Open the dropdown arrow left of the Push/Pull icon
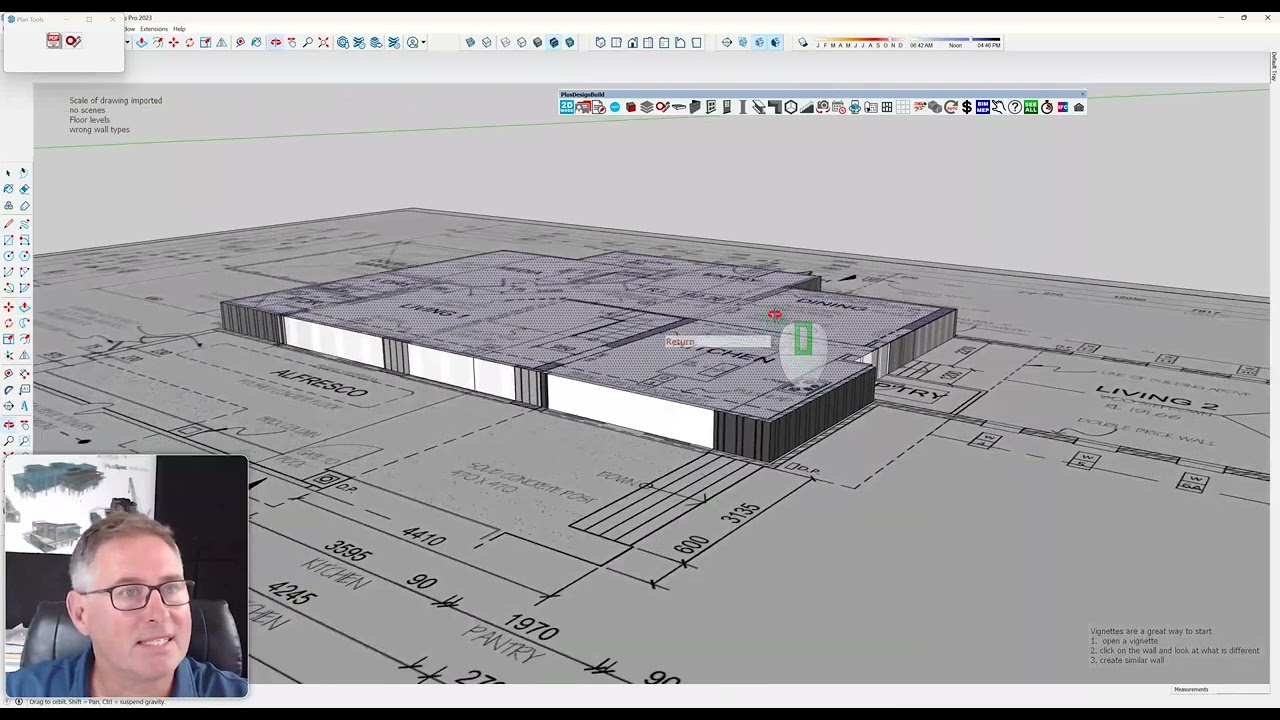This screenshot has height=720, width=1280. point(127,42)
